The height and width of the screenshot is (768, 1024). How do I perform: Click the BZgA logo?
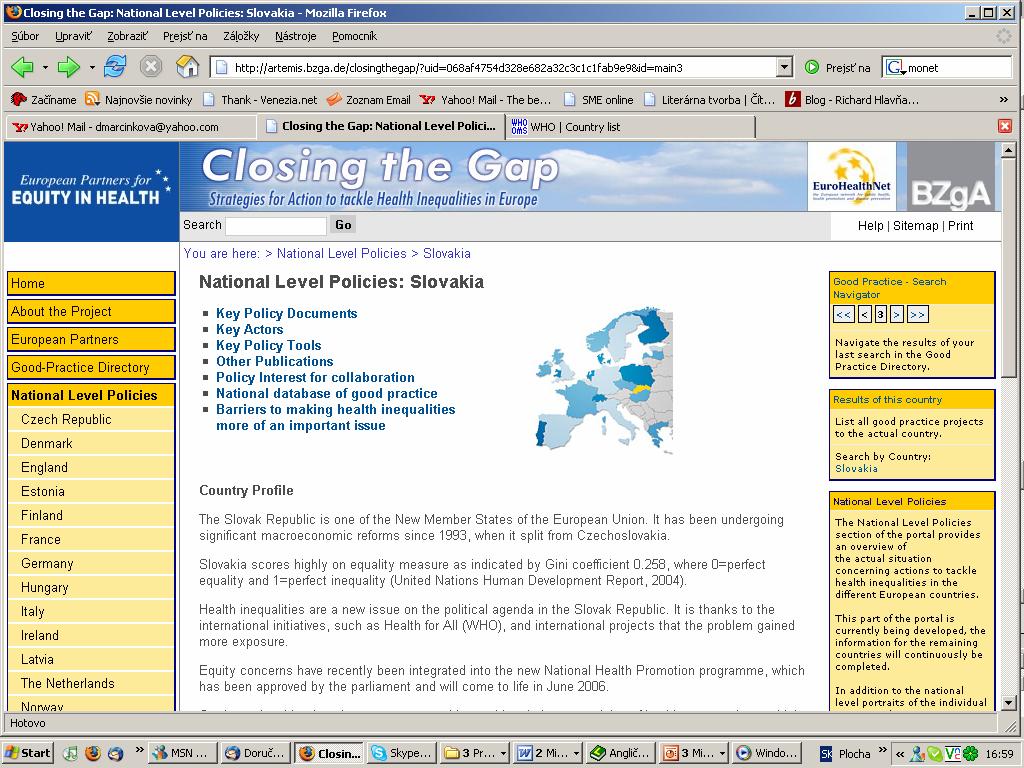pos(951,177)
